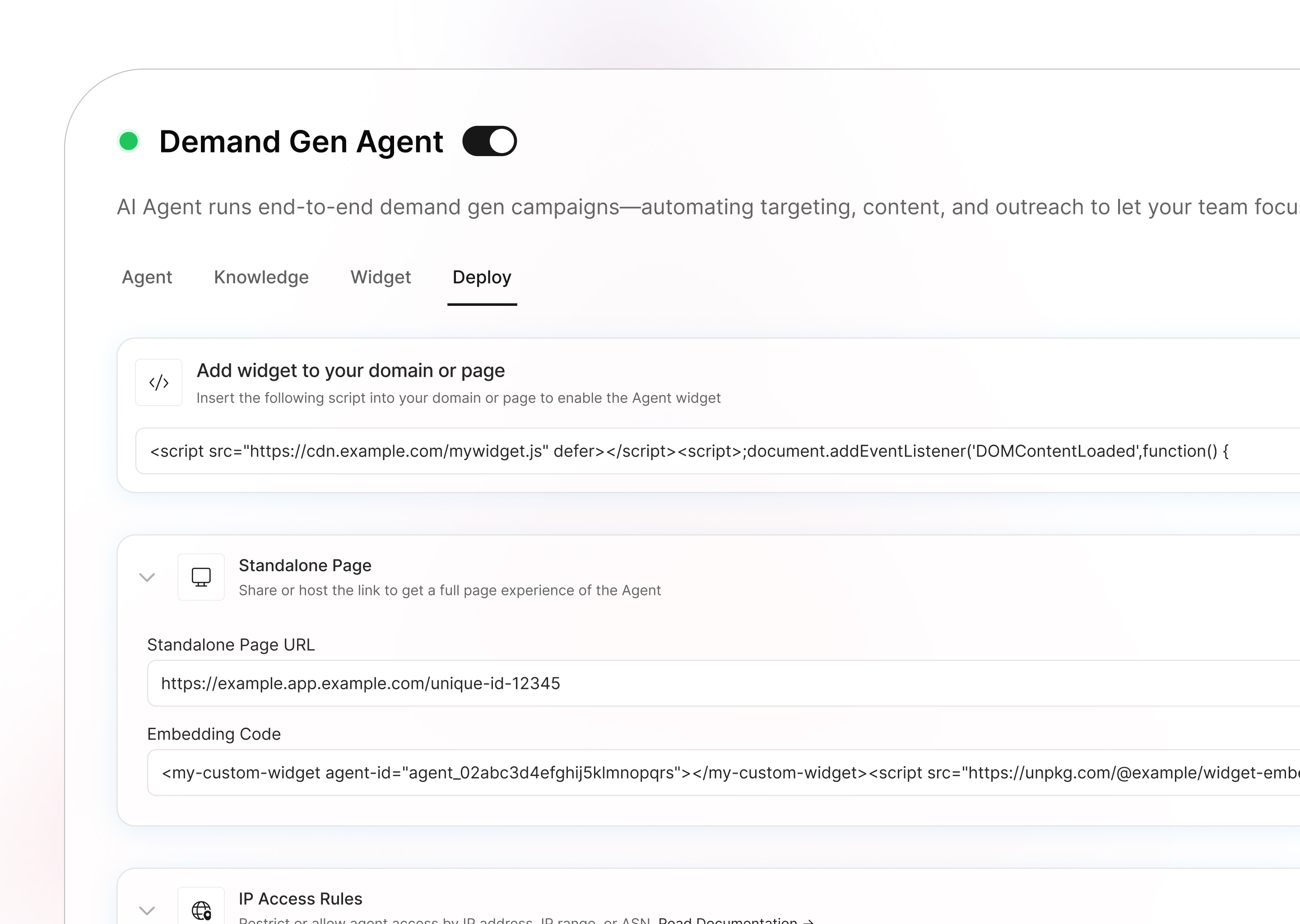
Task: Click the Demand Gen Agent title
Action: coord(301,142)
